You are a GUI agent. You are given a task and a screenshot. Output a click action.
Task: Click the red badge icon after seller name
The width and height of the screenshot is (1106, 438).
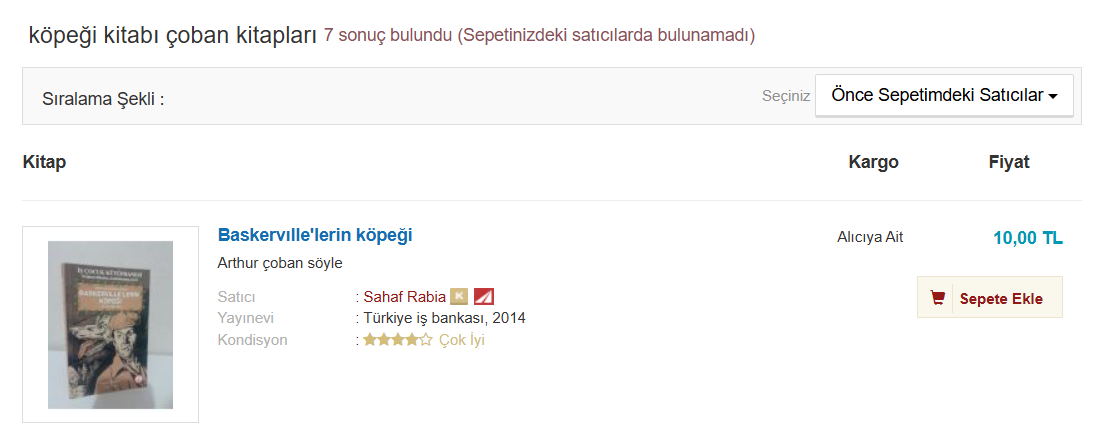(x=484, y=296)
